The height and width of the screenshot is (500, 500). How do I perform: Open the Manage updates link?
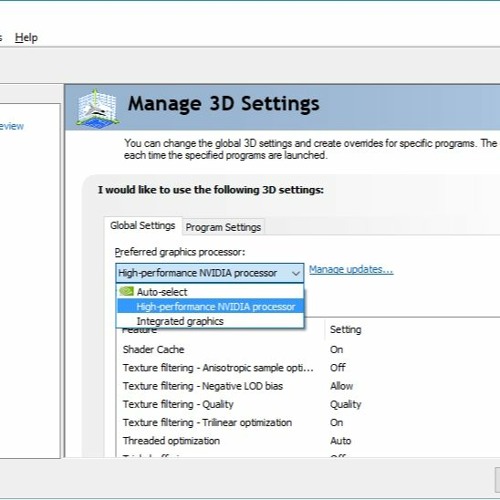(351, 270)
